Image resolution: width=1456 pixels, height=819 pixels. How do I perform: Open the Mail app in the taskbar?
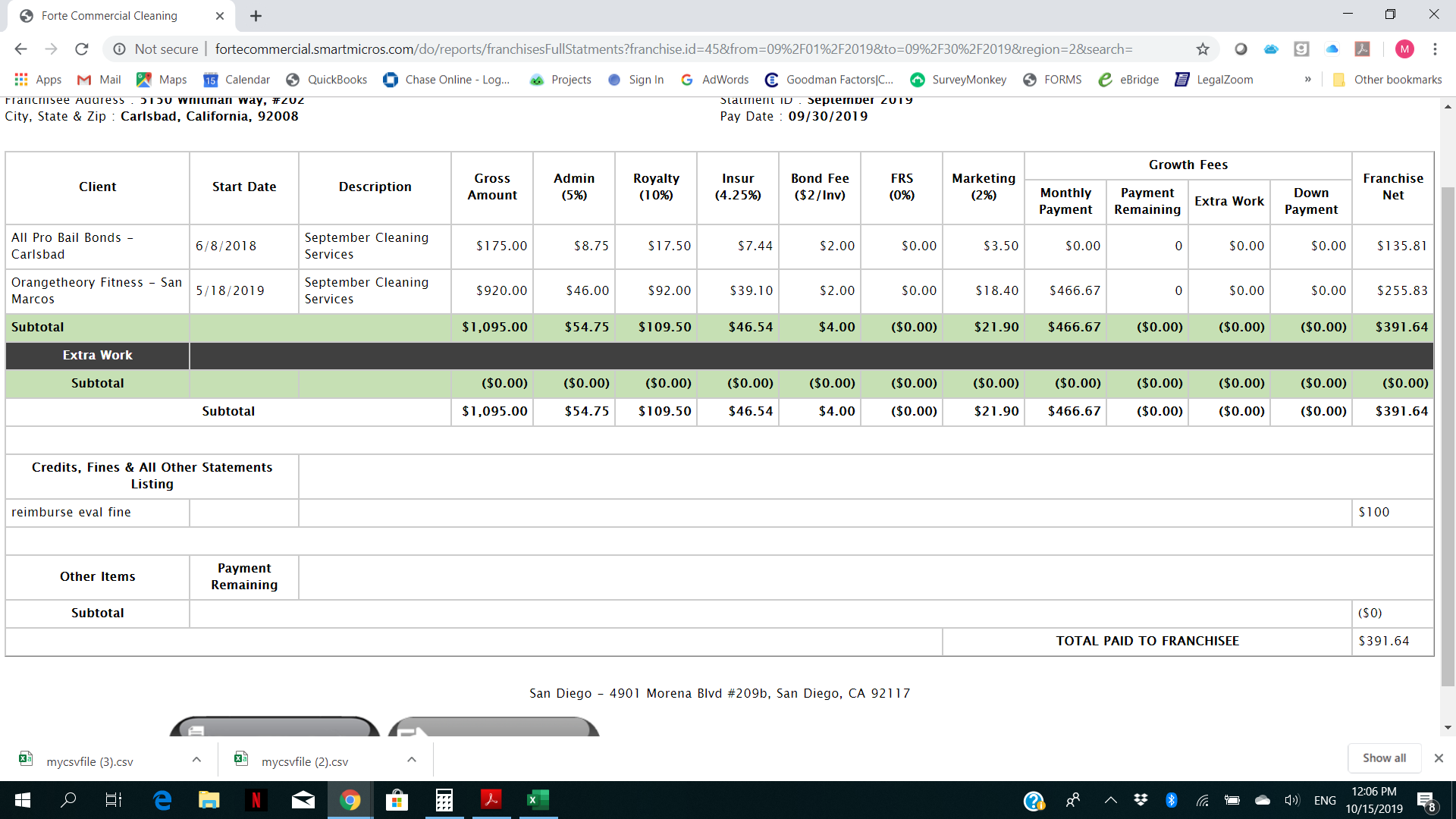click(x=303, y=800)
